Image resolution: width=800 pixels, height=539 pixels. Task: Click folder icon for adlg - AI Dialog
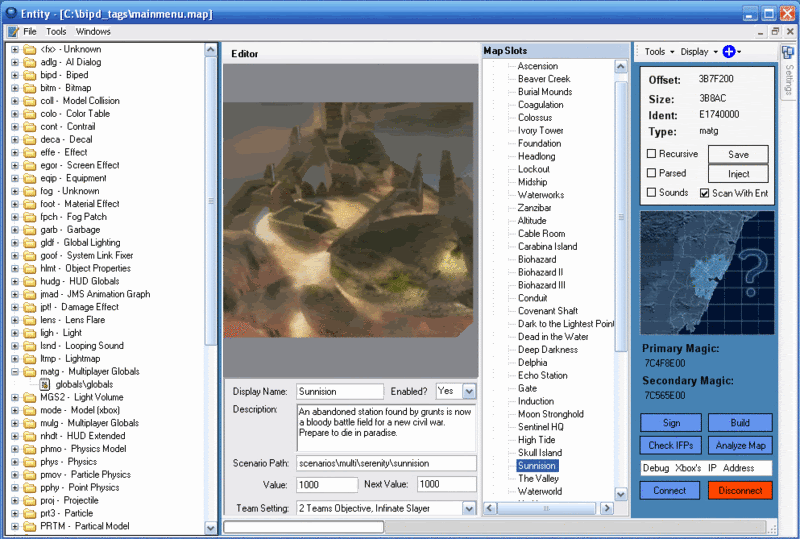point(30,62)
